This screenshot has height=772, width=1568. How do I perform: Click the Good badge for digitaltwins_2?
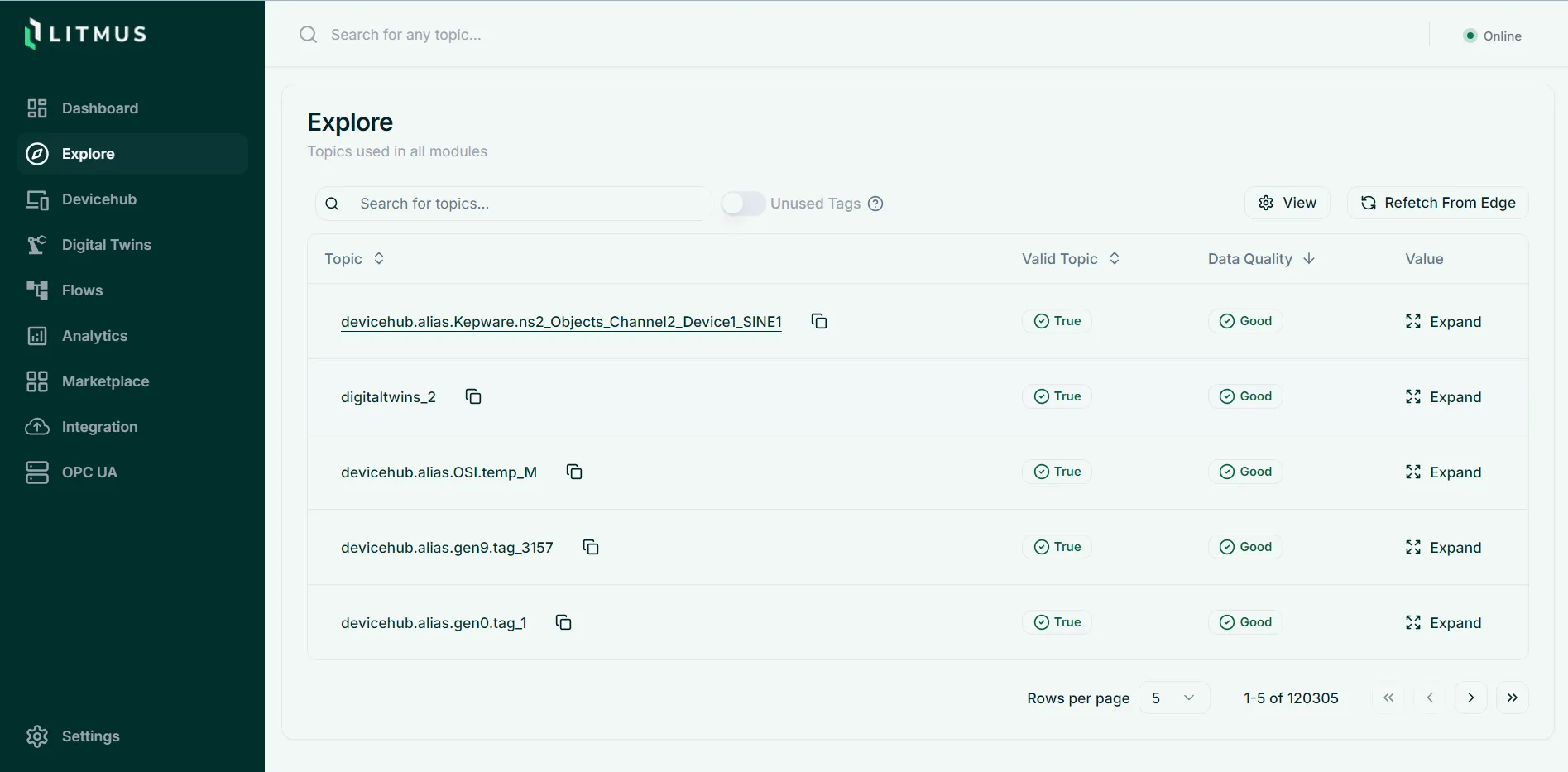(1245, 396)
